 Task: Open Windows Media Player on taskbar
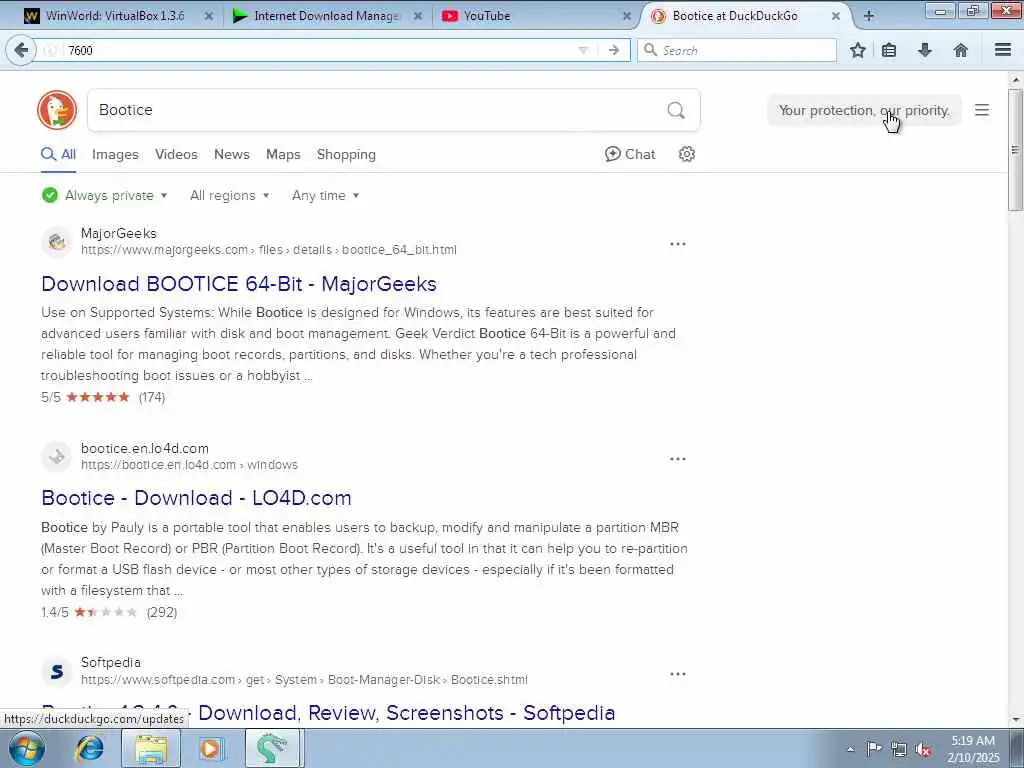pyautogui.click(x=210, y=748)
